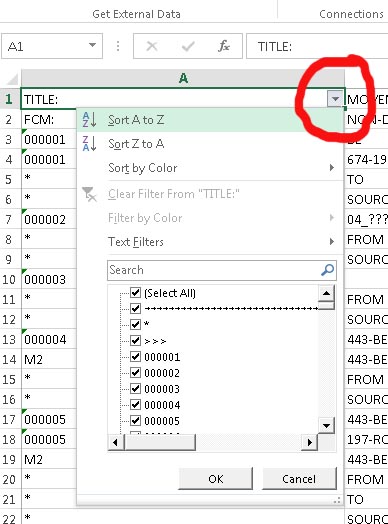Toggle the 000001 filter checkbox

tap(135, 356)
